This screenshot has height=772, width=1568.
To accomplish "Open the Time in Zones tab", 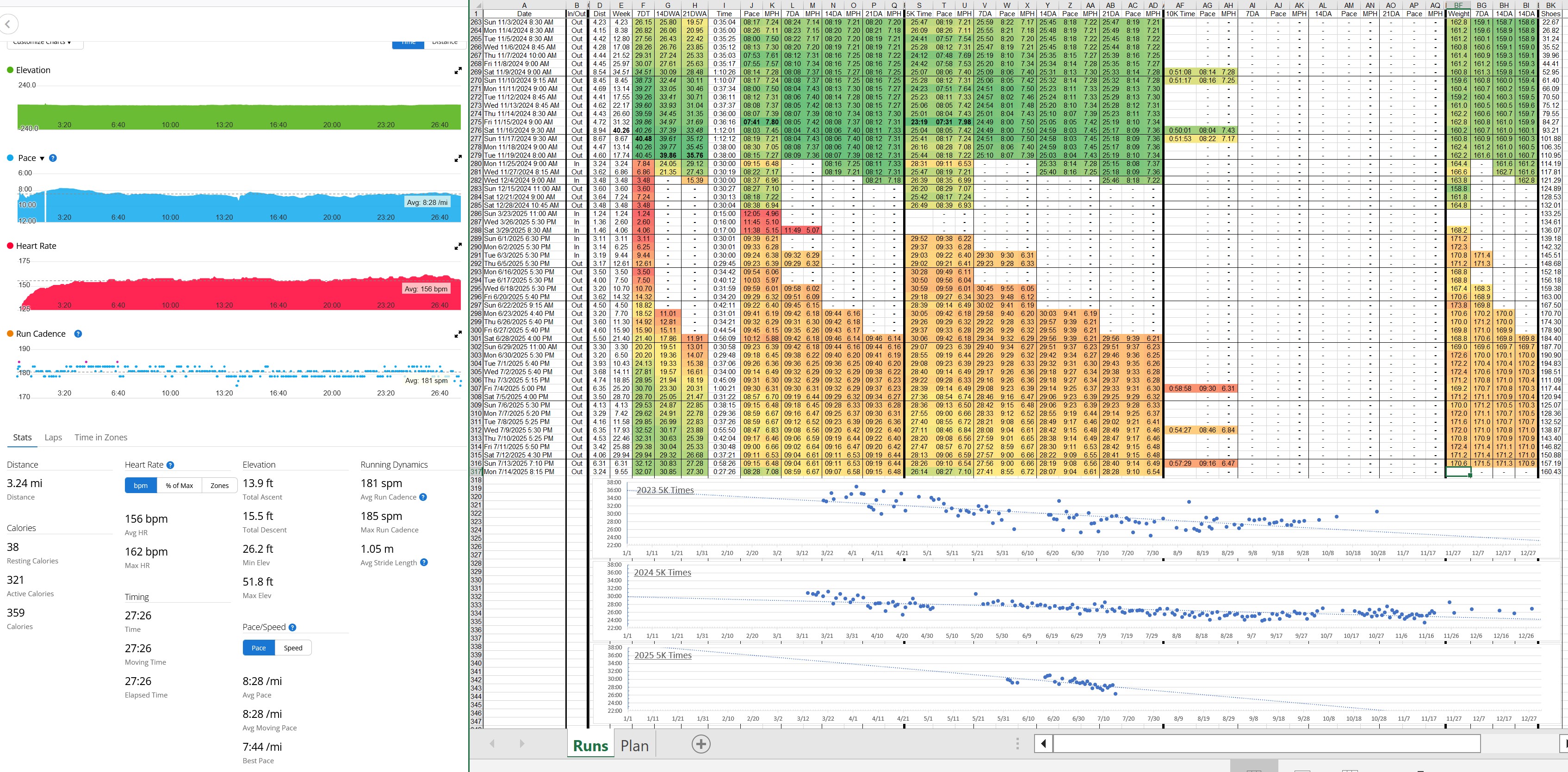I will click(100, 438).
